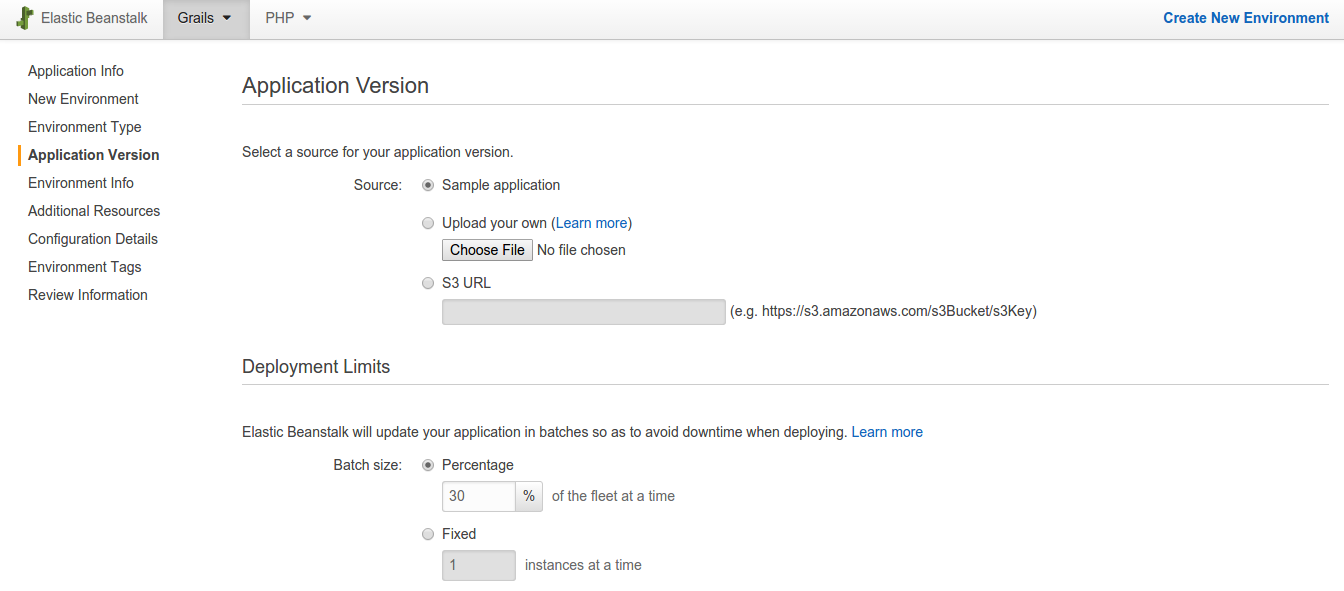Open Learn more link for uploading

tap(592, 223)
